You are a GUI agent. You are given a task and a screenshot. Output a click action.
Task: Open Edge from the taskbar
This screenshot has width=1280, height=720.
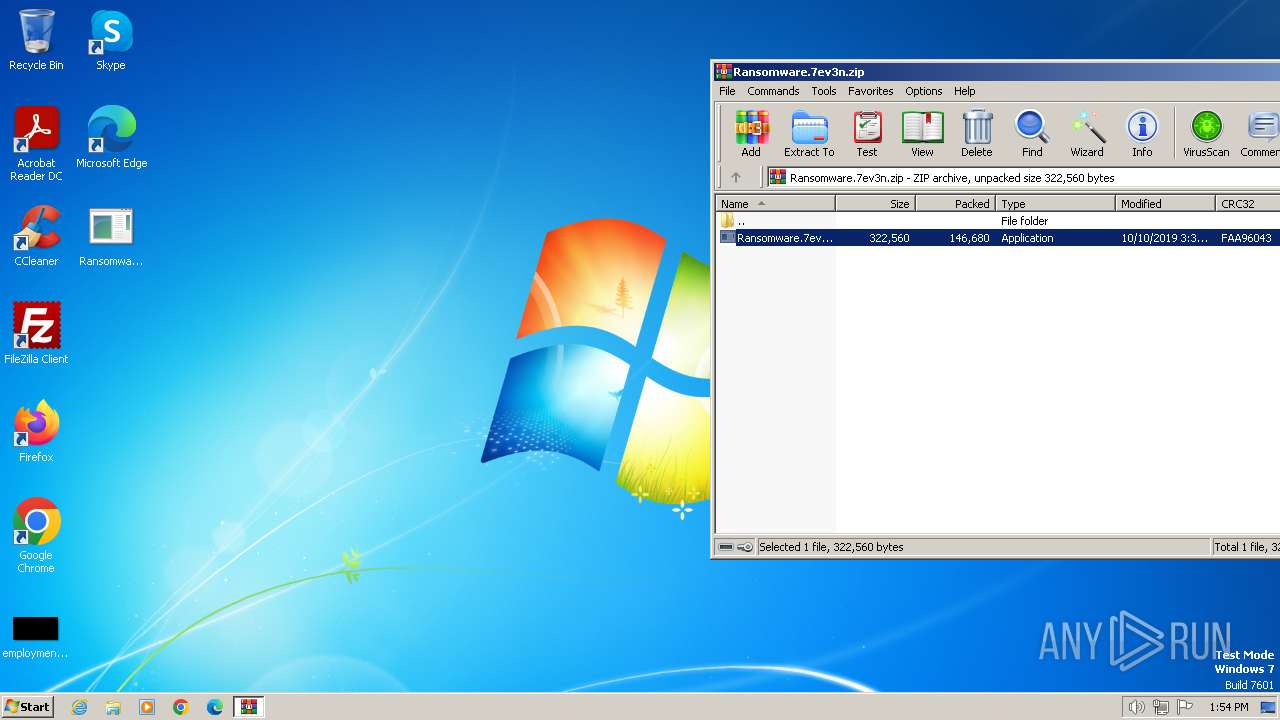215,707
